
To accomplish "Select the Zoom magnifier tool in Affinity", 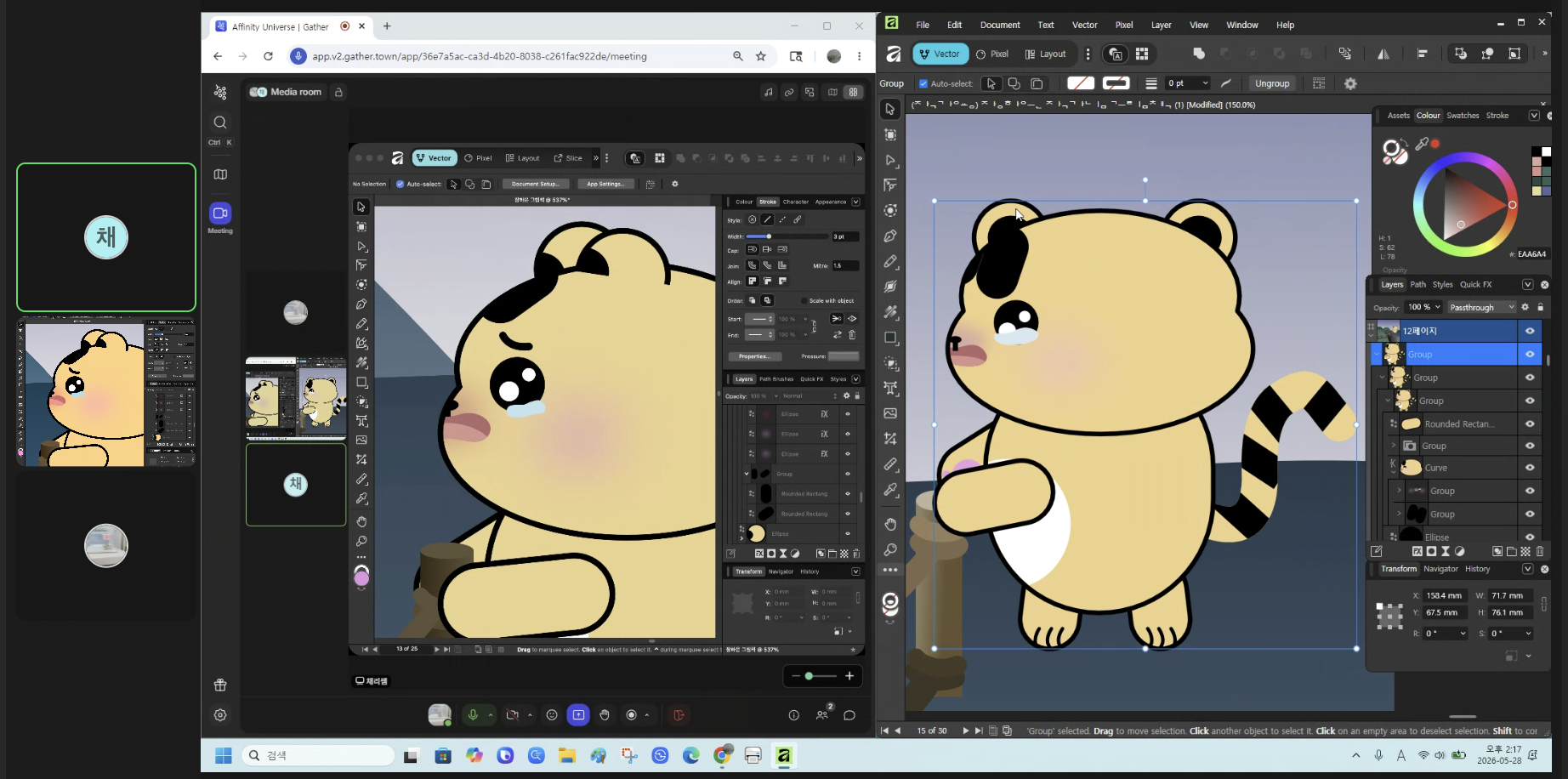I will [890, 549].
